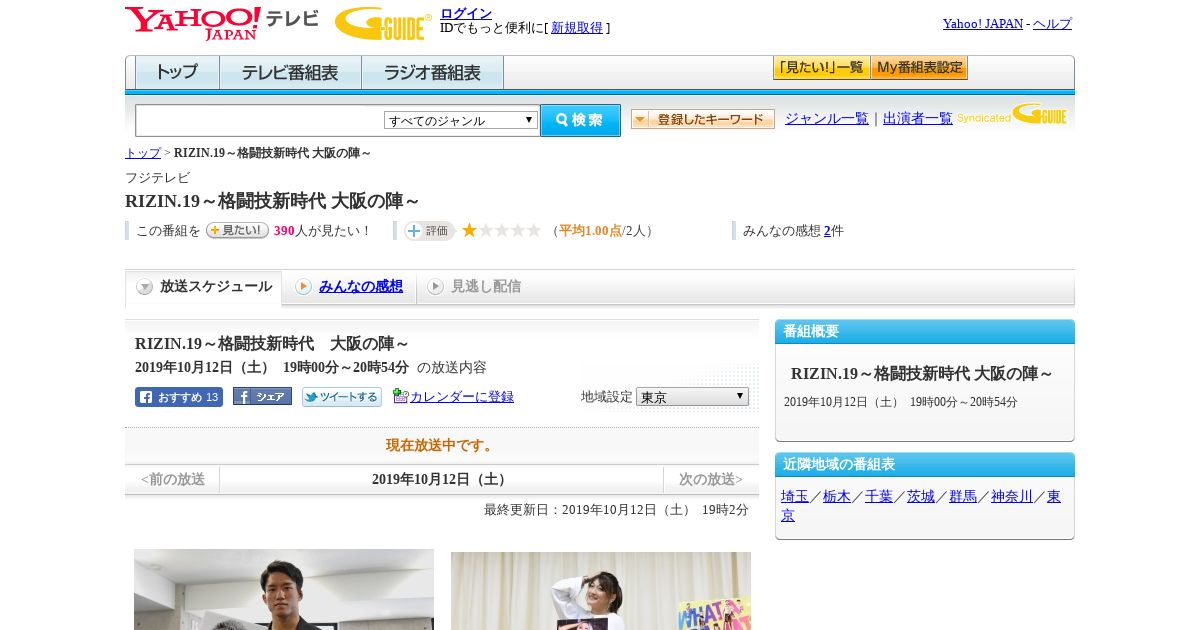Open the 出演者一覧 link
1200x630 pixels.
coord(918,118)
